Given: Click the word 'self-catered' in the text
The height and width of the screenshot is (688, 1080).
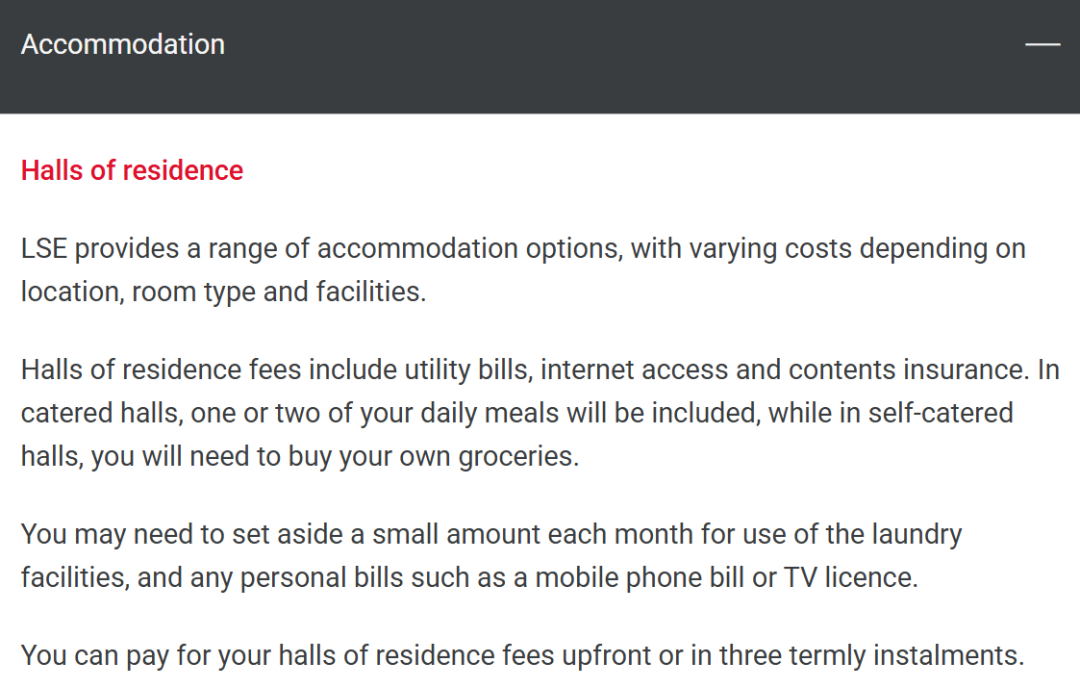Looking at the screenshot, I should point(940,413).
